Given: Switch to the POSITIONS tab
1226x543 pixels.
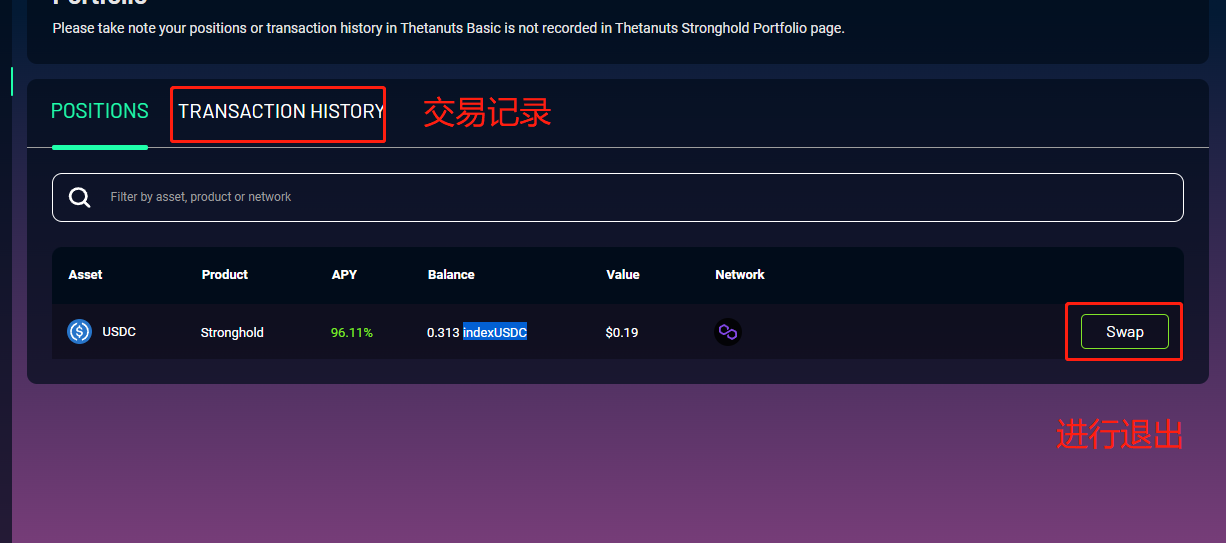Looking at the screenshot, I should (x=100, y=111).
